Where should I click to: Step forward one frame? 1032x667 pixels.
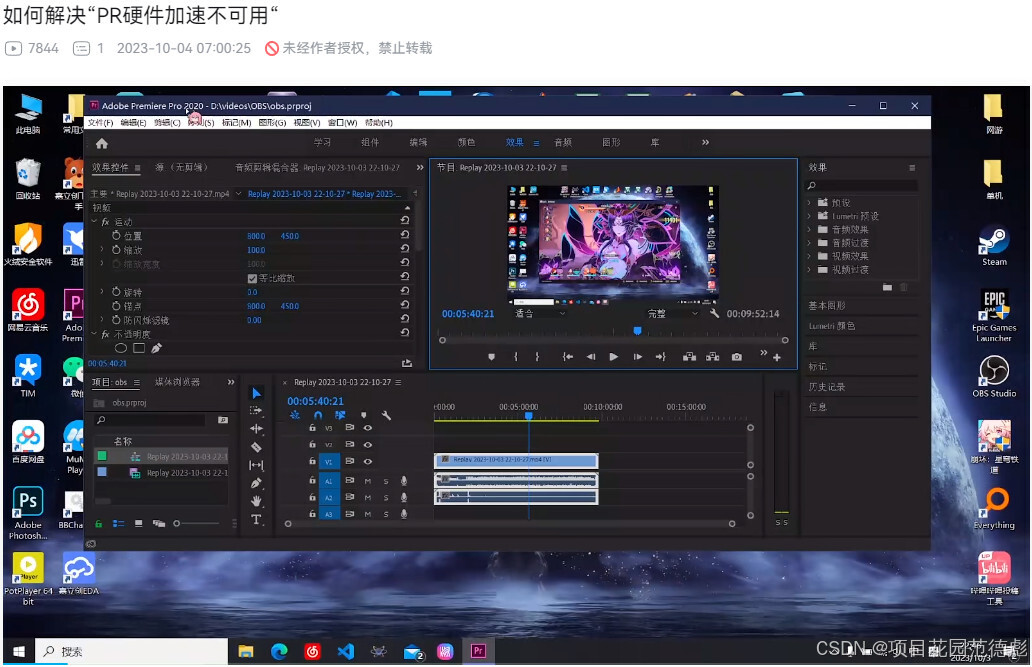pos(637,357)
